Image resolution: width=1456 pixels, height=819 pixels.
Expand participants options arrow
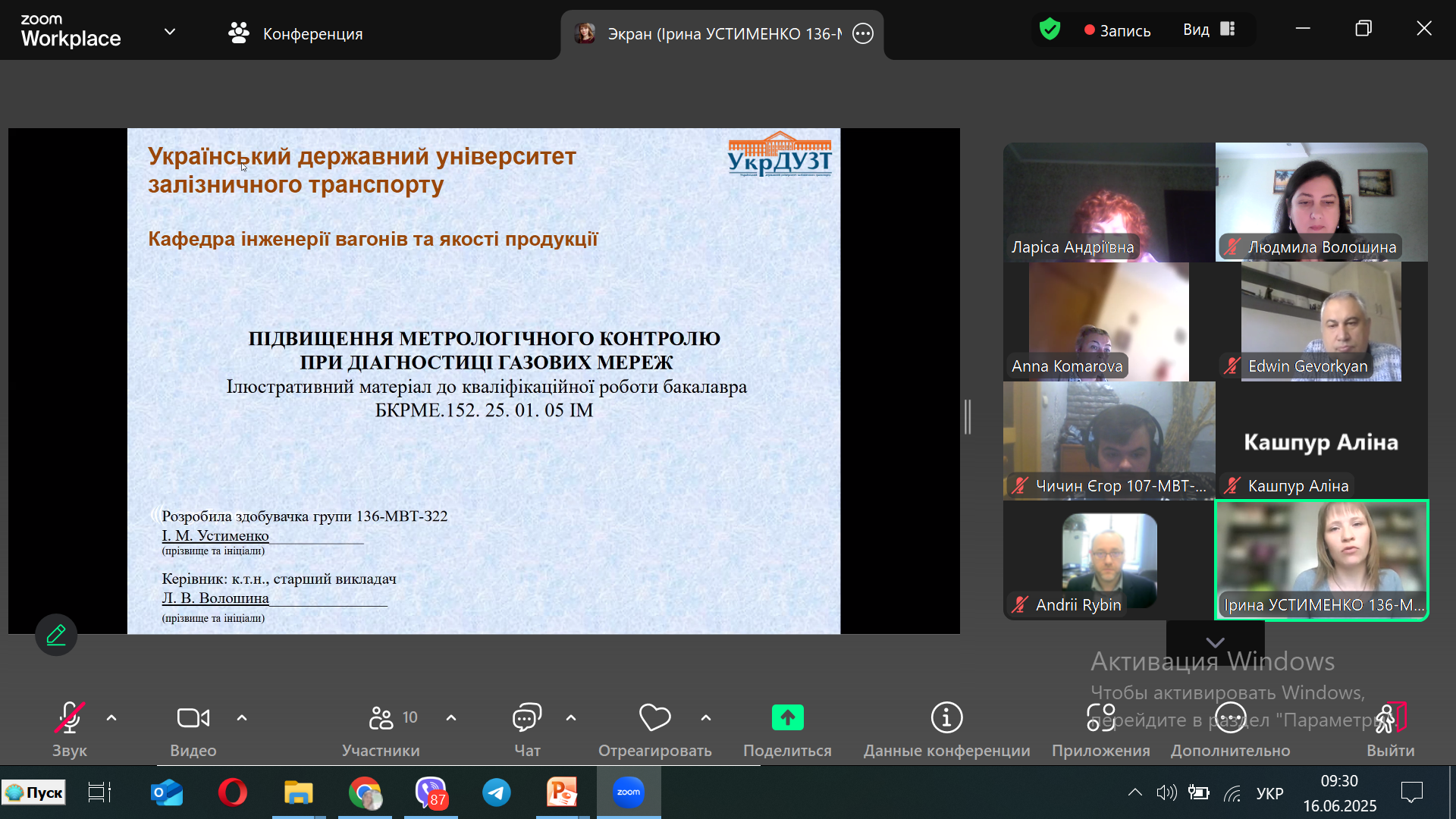point(451,717)
